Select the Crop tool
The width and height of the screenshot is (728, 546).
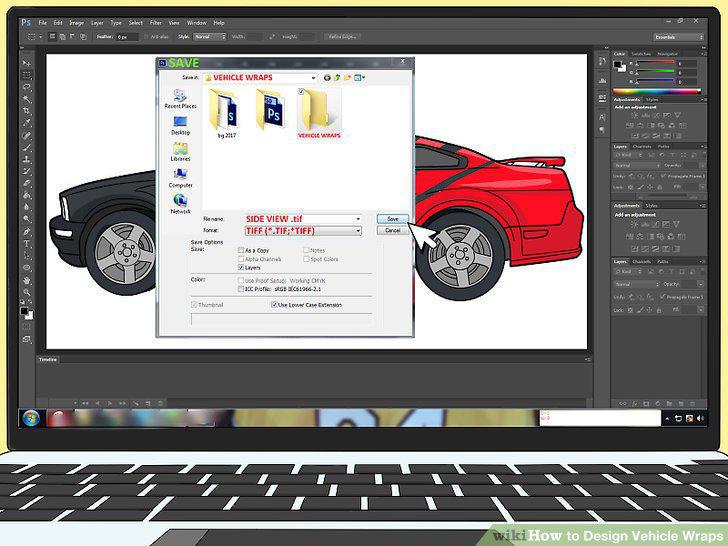[x=26, y=111]
